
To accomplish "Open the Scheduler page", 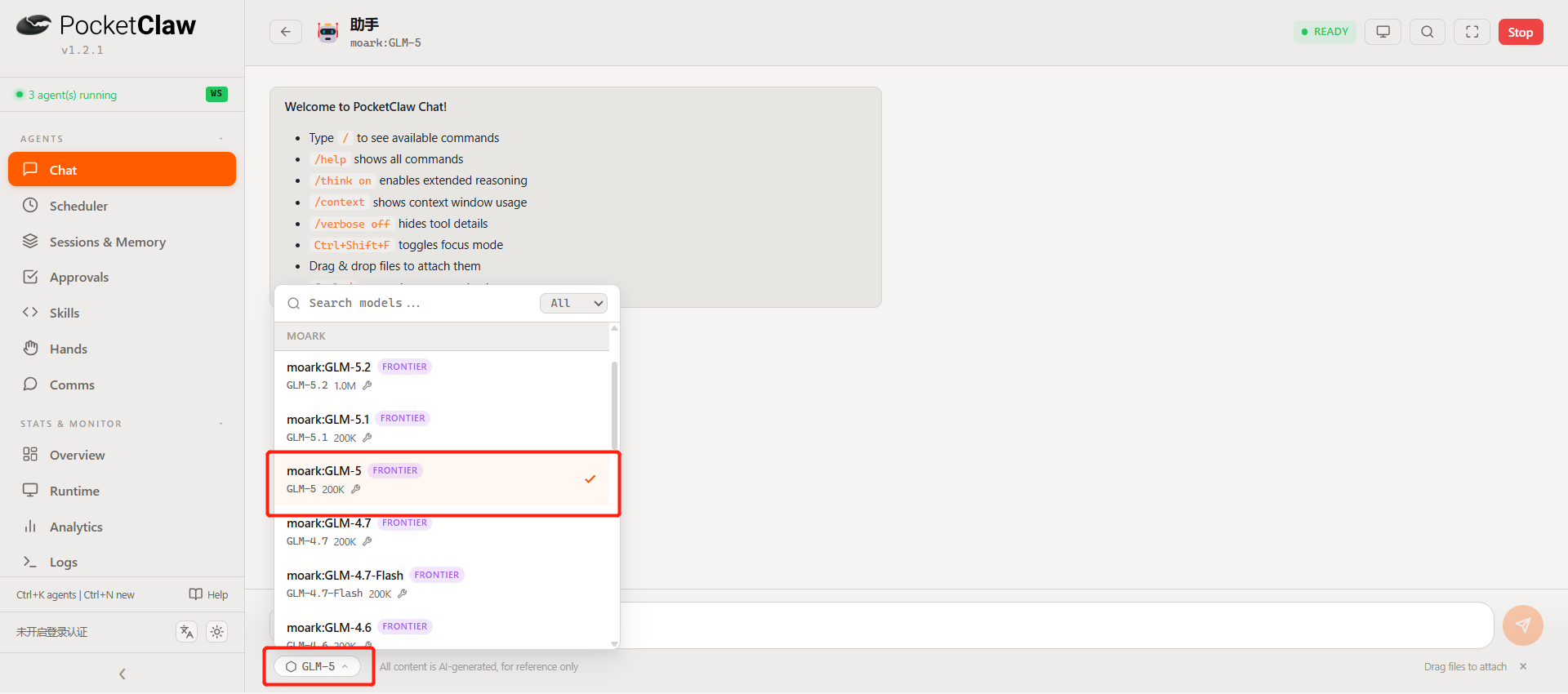I will 122,206.
